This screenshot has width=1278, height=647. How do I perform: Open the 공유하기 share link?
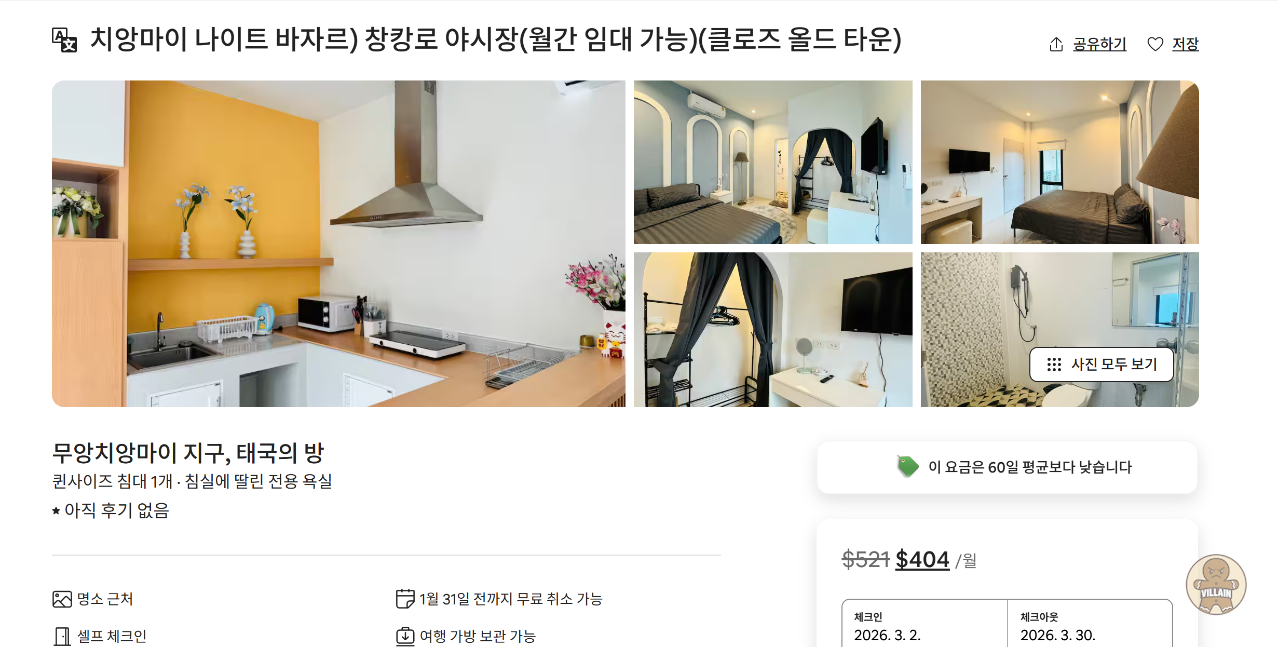(x=1099, y=44)
